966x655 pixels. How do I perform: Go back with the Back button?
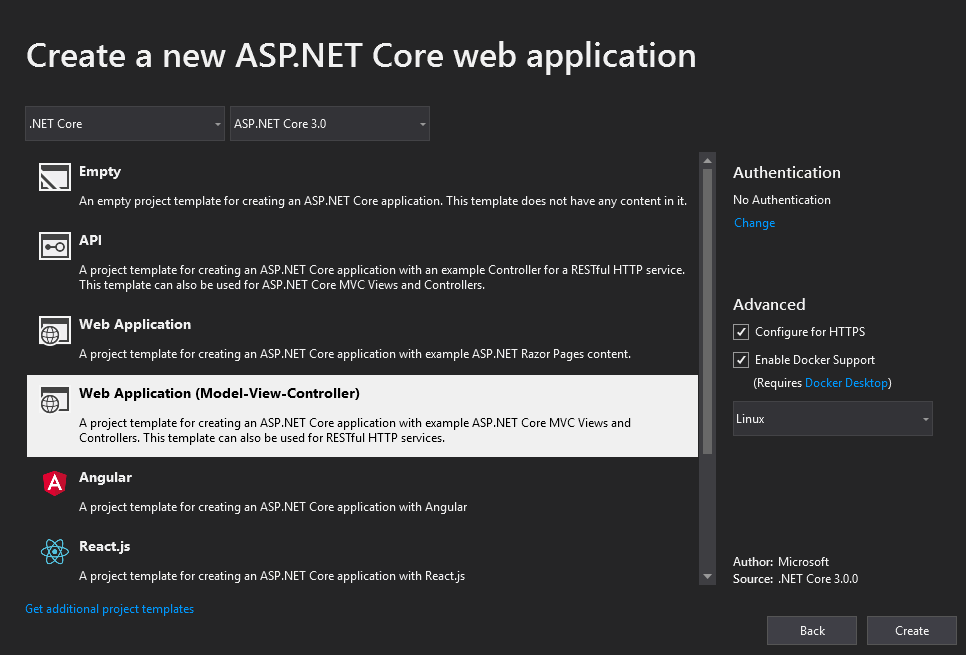coord(812,630)
